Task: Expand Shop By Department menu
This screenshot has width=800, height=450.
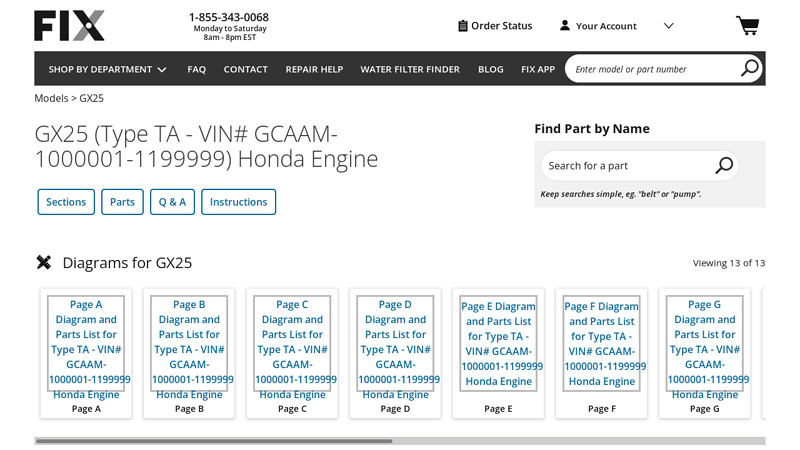Action: [107, 69]
